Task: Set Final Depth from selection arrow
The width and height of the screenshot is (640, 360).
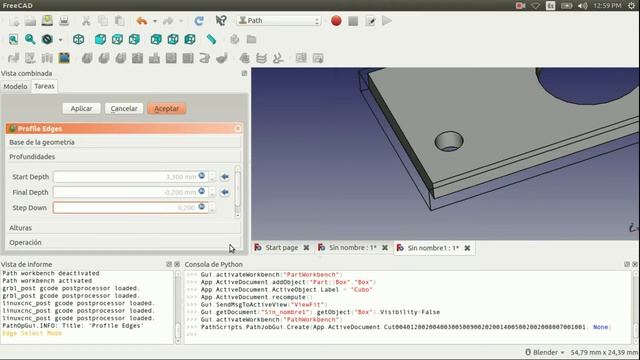Action: (224, 192)
